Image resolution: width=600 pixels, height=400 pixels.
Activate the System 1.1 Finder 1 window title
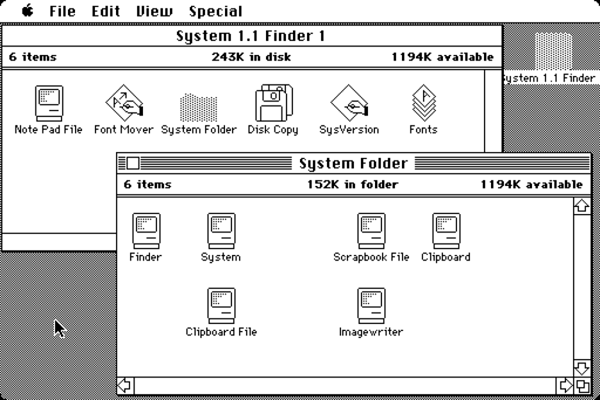click(251, 36)
